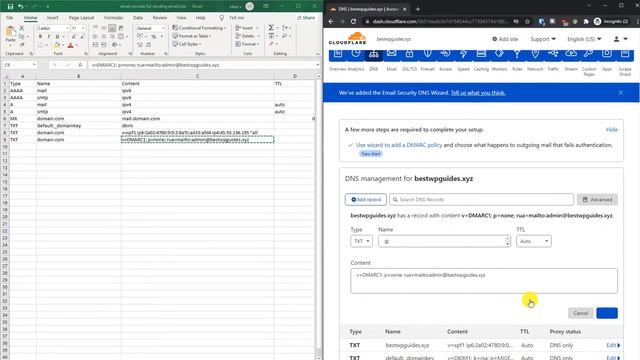
Task: Click Tell us what you think link
Action: pyautogui.click(x=478, y=93)
